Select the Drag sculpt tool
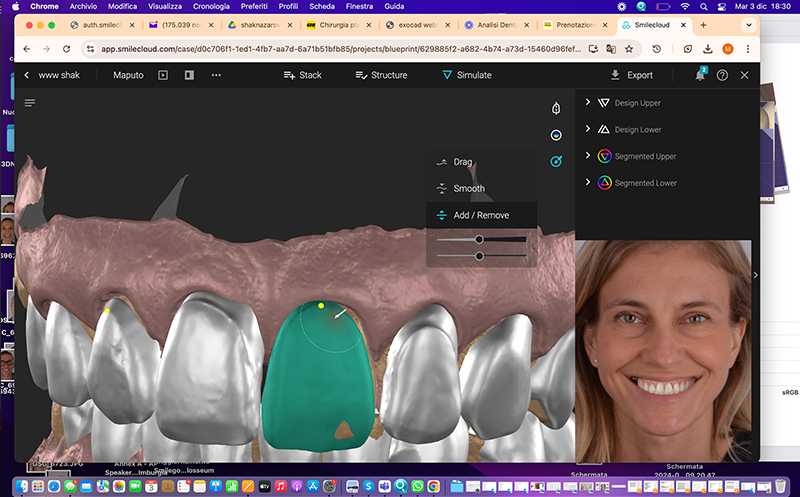800x497 pixels. [x=481, y=162]
